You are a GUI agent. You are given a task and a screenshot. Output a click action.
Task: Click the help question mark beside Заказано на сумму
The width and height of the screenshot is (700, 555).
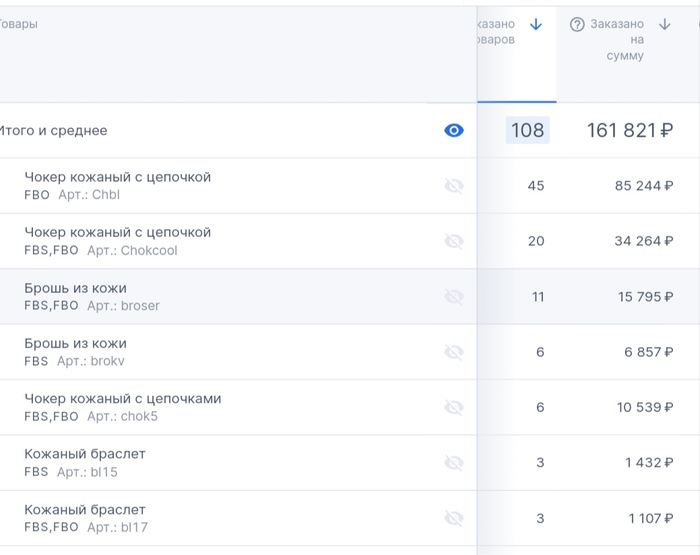pyautogui.click(x=577, y=25)
